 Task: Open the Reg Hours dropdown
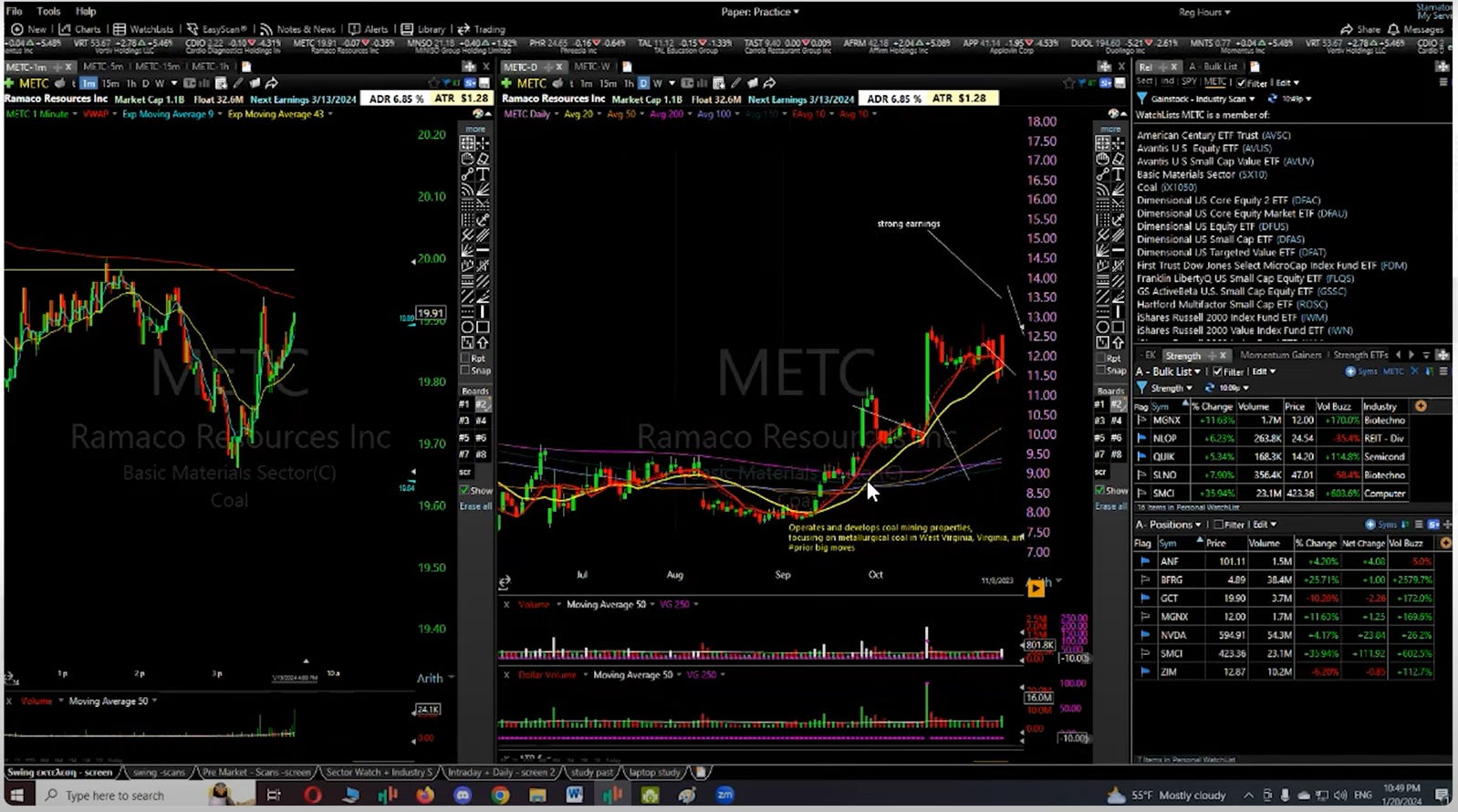click(1204, 12)
